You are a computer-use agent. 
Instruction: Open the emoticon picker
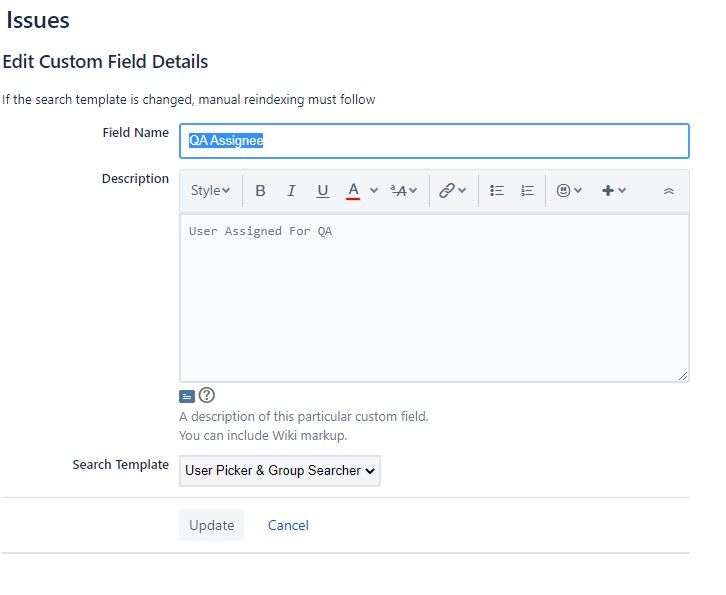tap(569, 190)
